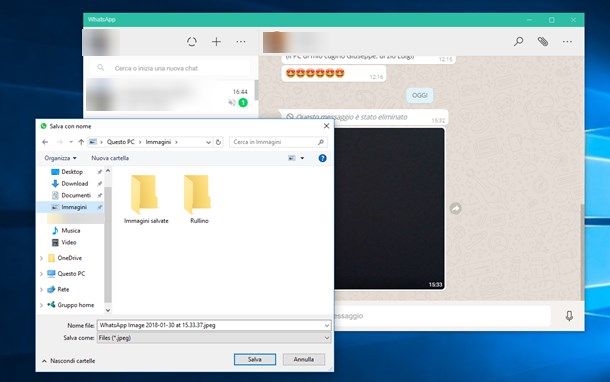Open the Organizza dropdown menu
Viewport: 610px width, 382px height.
tap(60, 158)
